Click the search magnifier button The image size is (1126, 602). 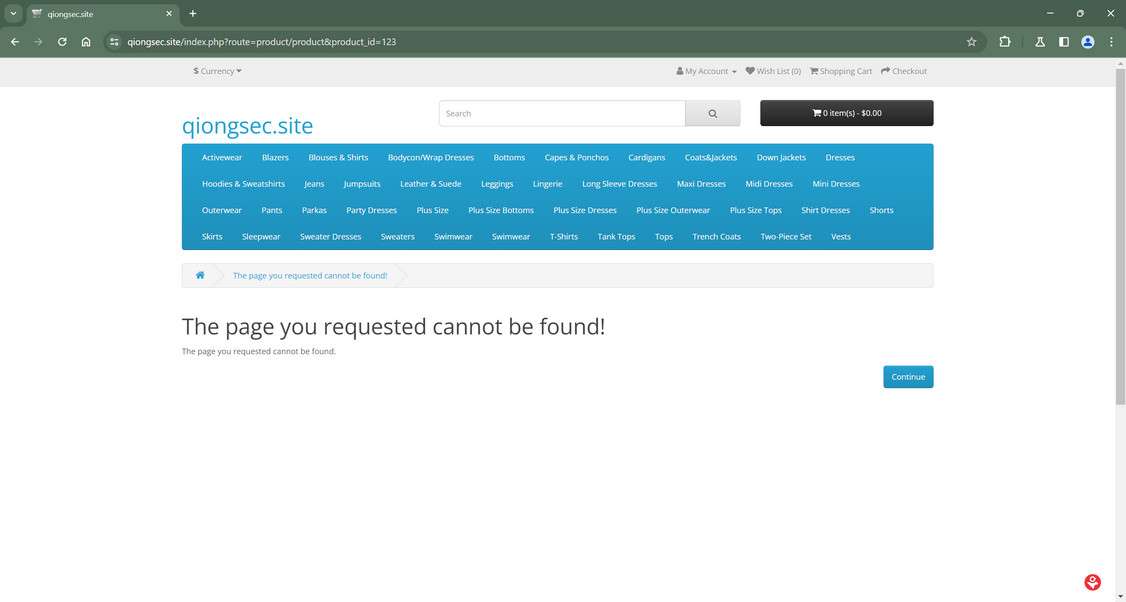pos(713,112)
